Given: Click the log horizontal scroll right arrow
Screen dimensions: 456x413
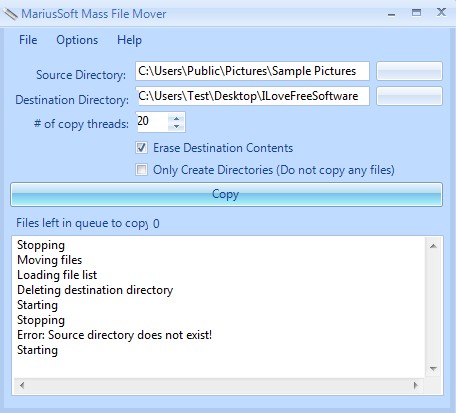Looking at the screenshot, I should [x=416, y=386].
